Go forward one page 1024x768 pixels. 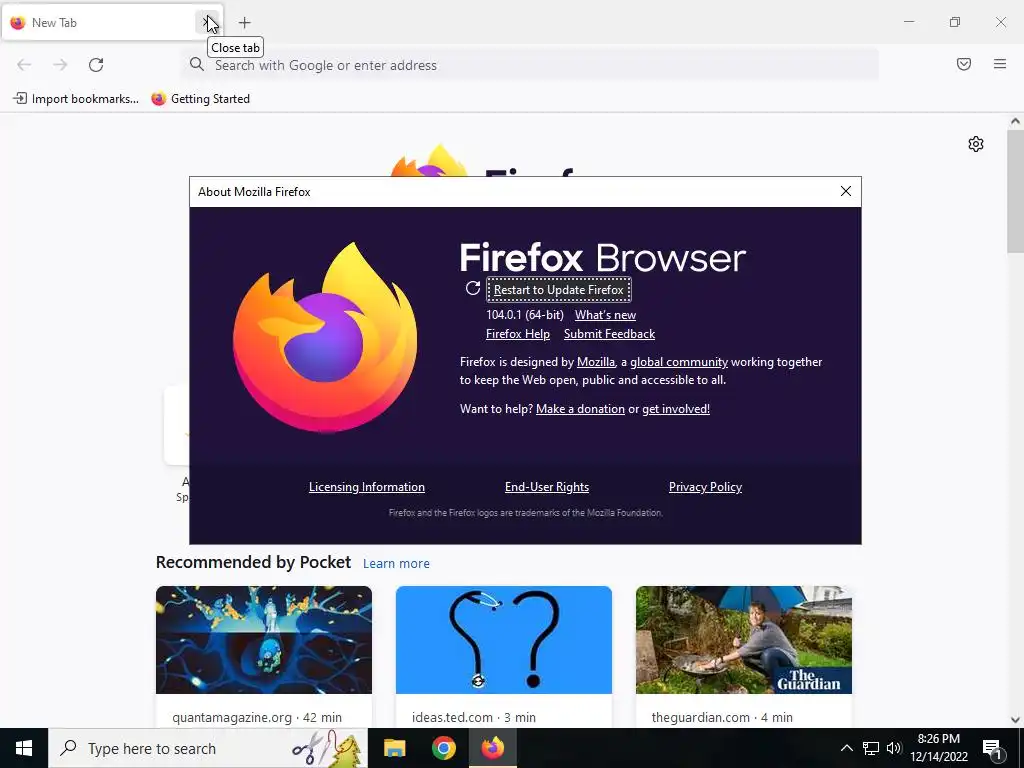tap(60, 65)
